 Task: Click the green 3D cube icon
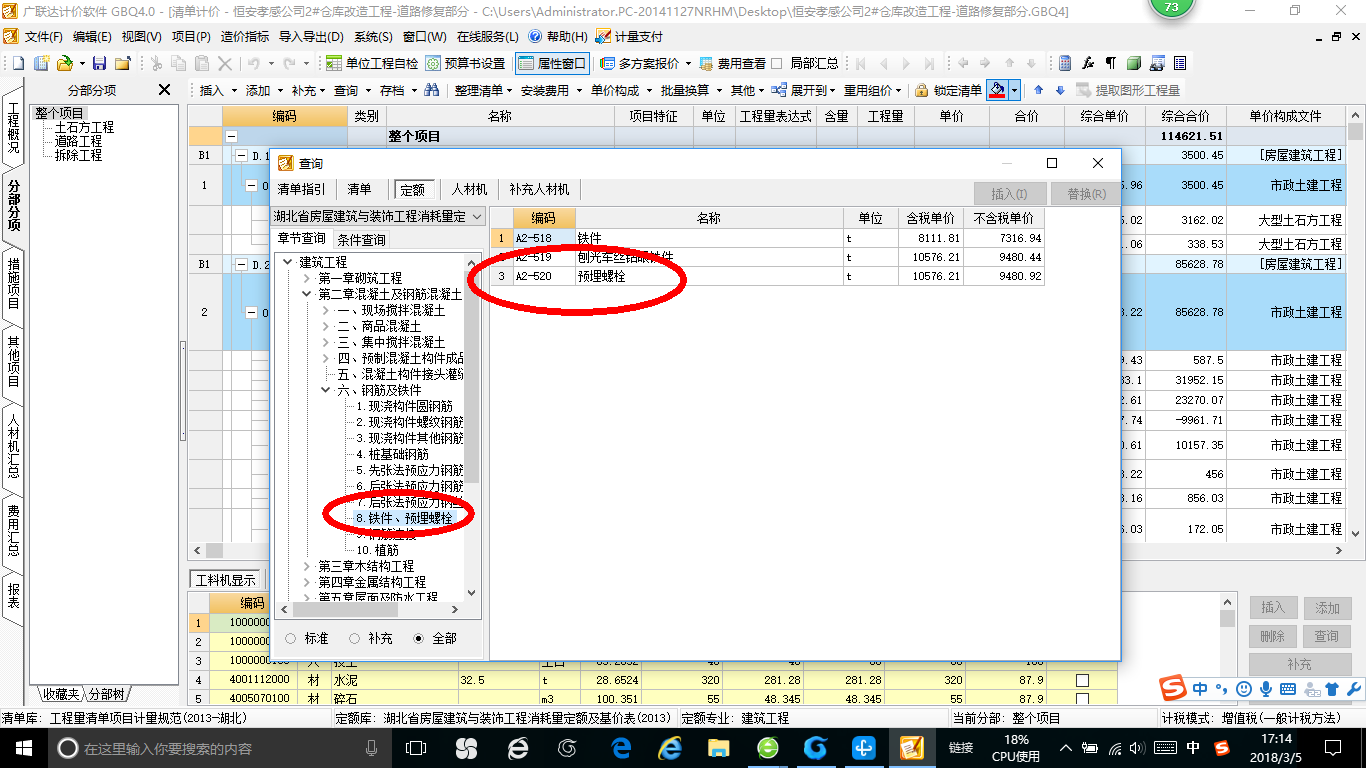click(1134, 63)
